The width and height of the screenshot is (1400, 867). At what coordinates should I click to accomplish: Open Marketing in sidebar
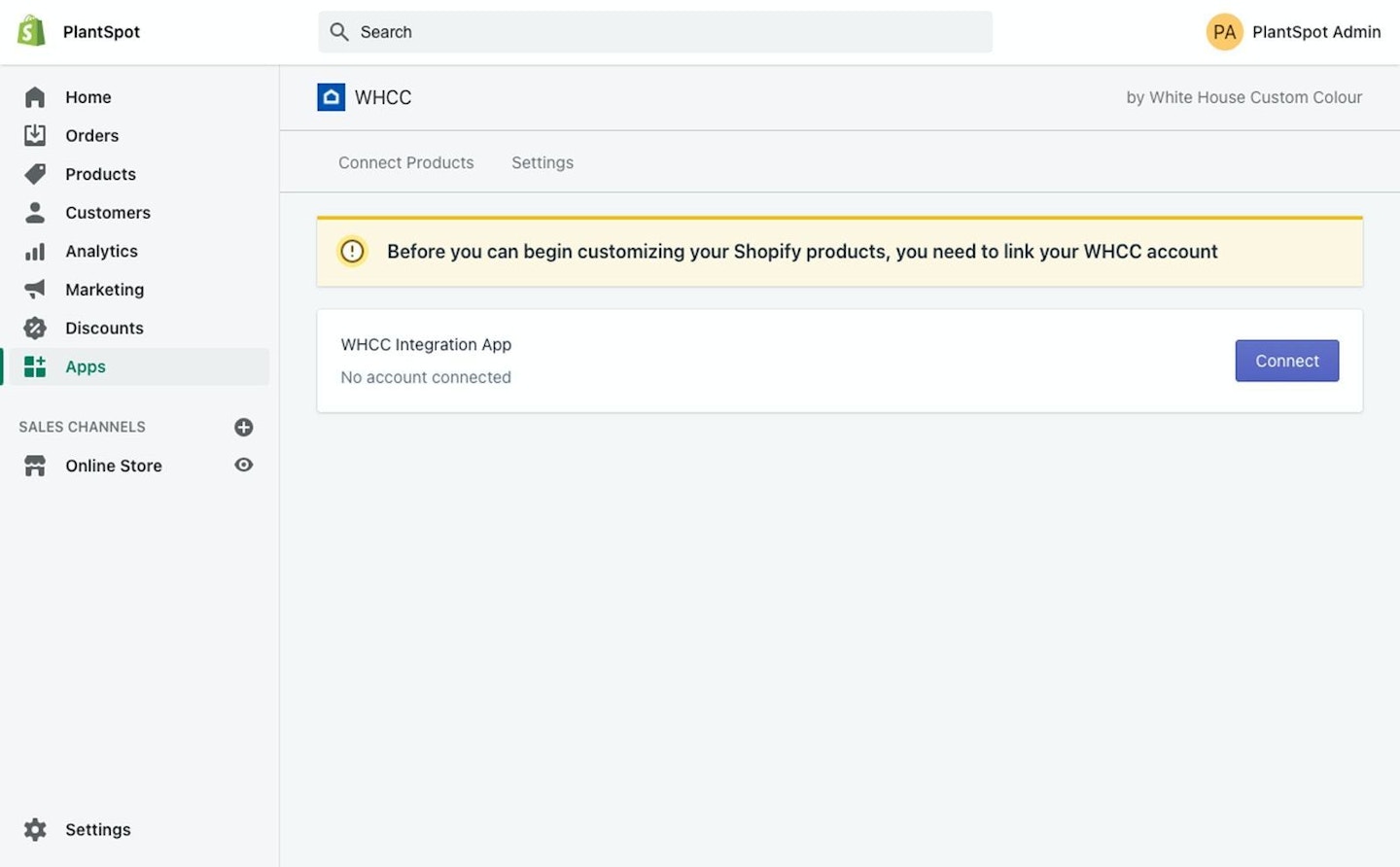click(105, 289)
